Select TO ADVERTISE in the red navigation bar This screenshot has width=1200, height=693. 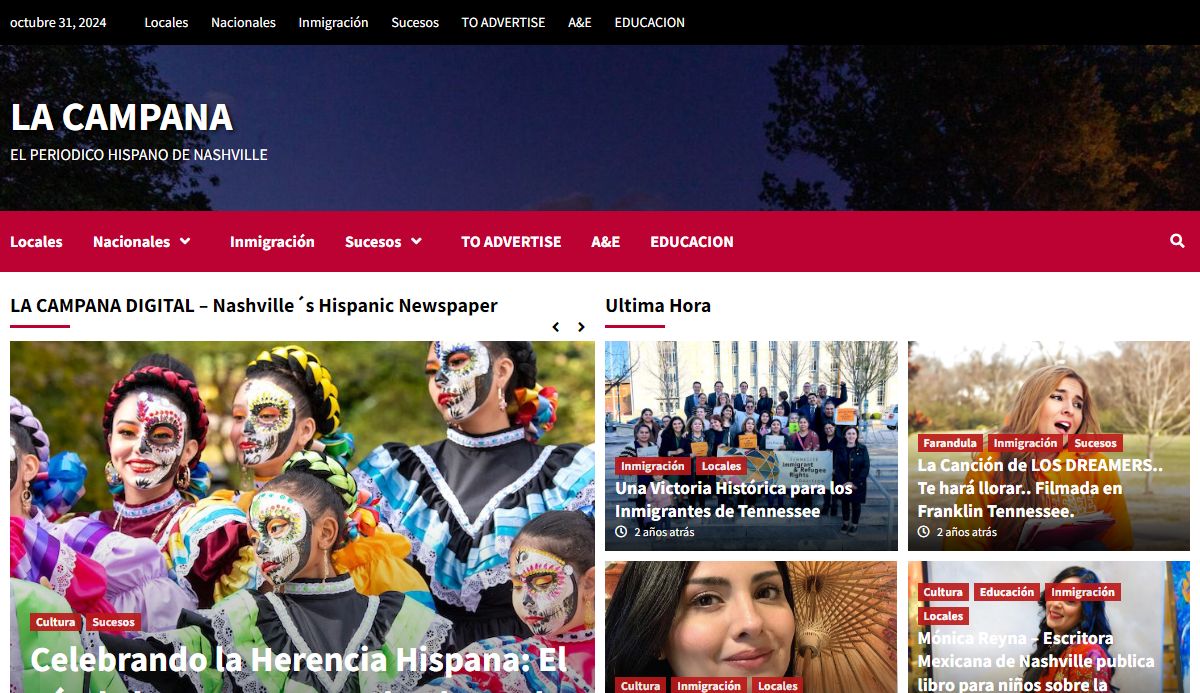(x=511, y=241)
